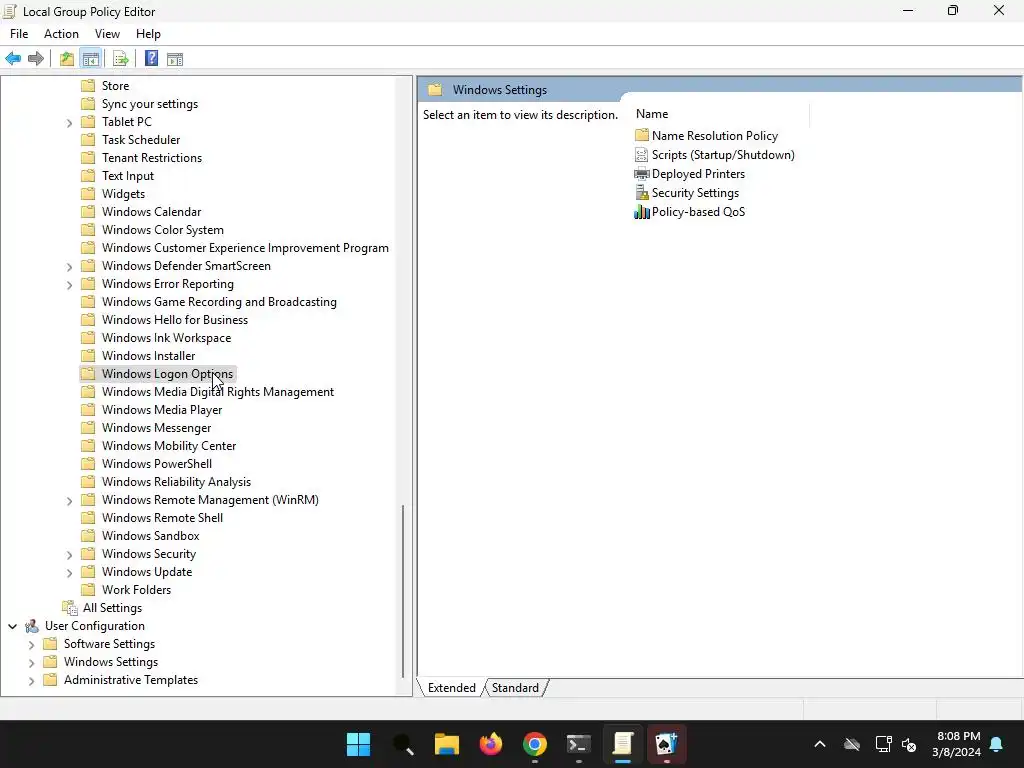This screenshot has height=768, width=1024.
Task: Click the User Configuration icon
Action: coord(31,626)
